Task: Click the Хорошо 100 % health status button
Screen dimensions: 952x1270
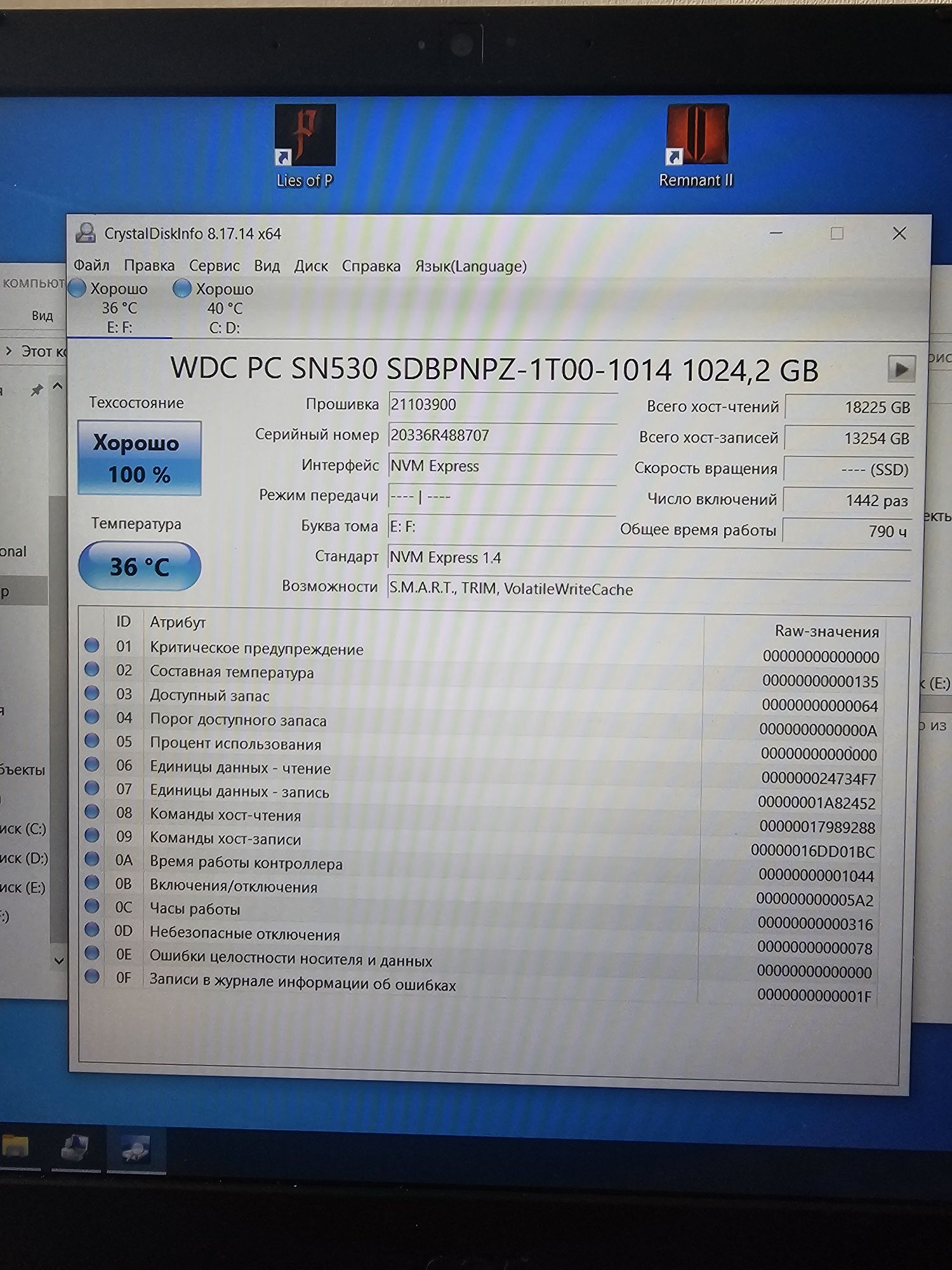Action: tap(139, 458)
